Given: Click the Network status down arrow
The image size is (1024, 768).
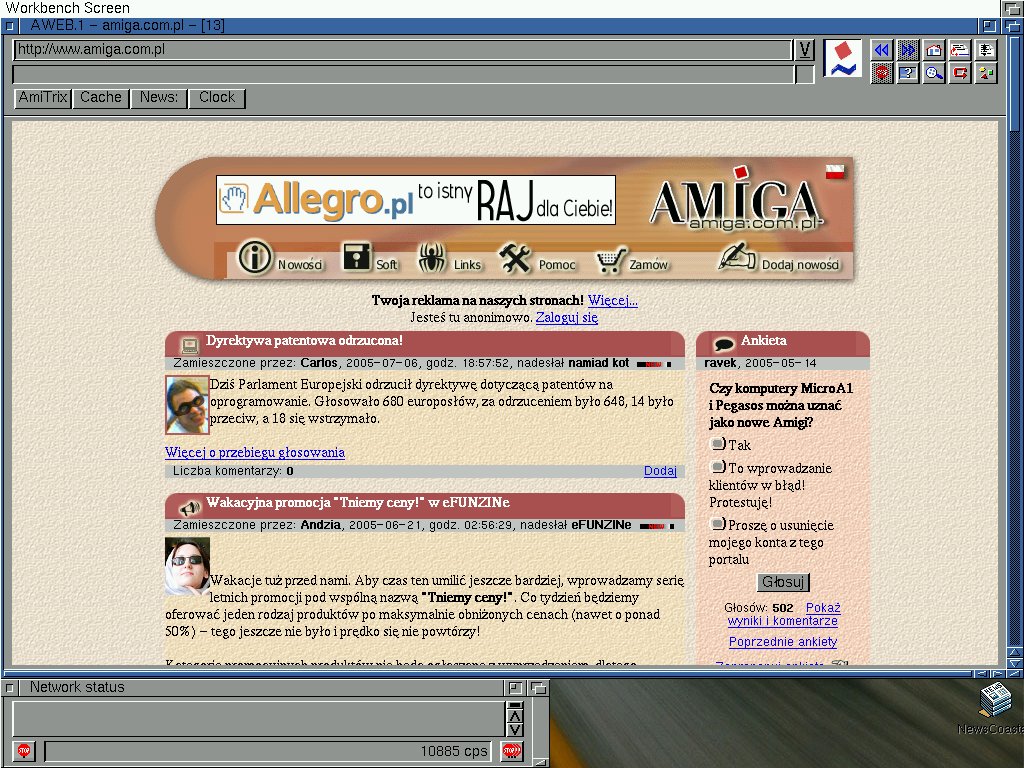Looking at the screenshot, I should (515, 730).
